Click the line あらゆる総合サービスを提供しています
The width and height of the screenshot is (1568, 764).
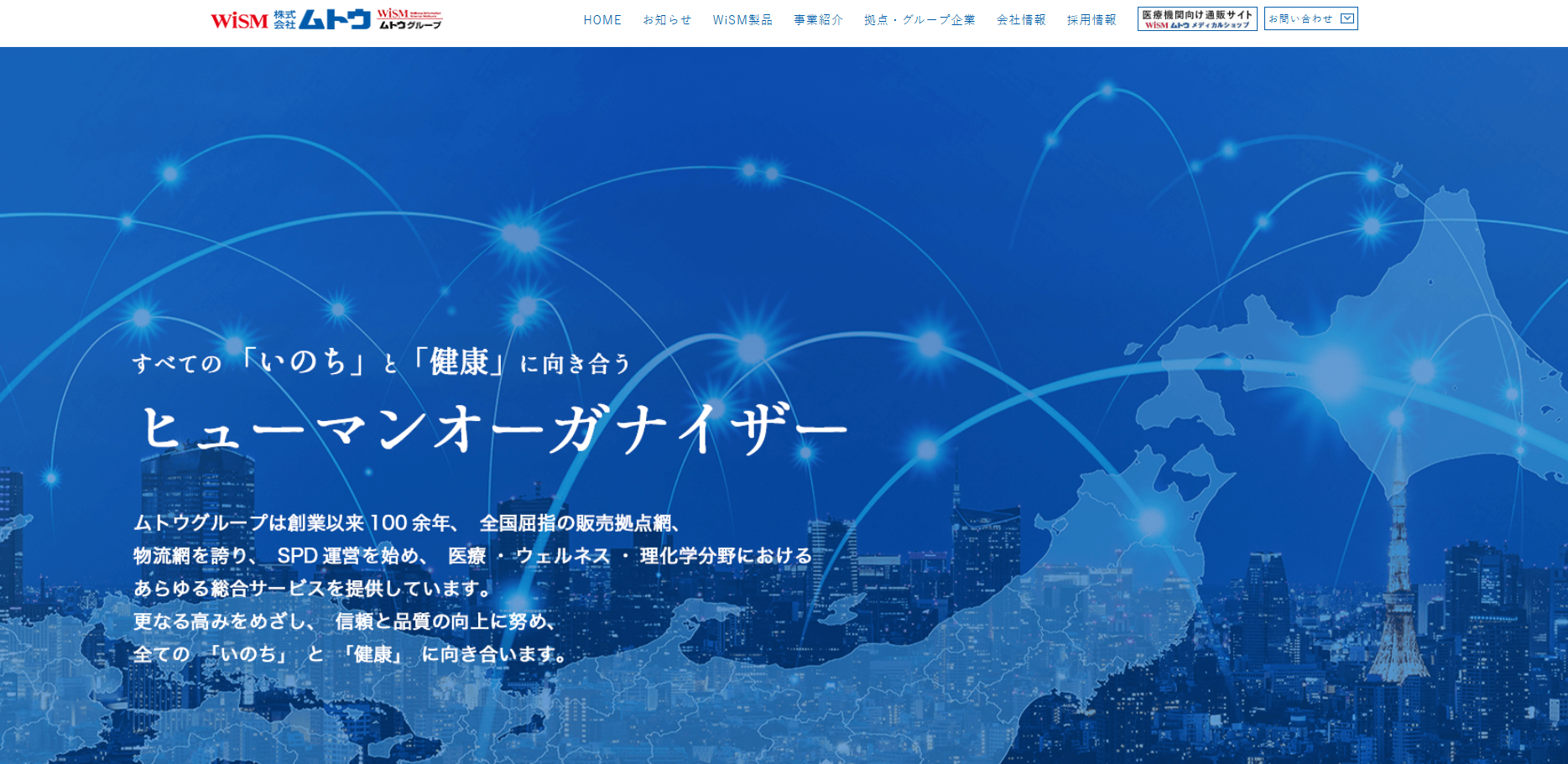click(313, 589)
